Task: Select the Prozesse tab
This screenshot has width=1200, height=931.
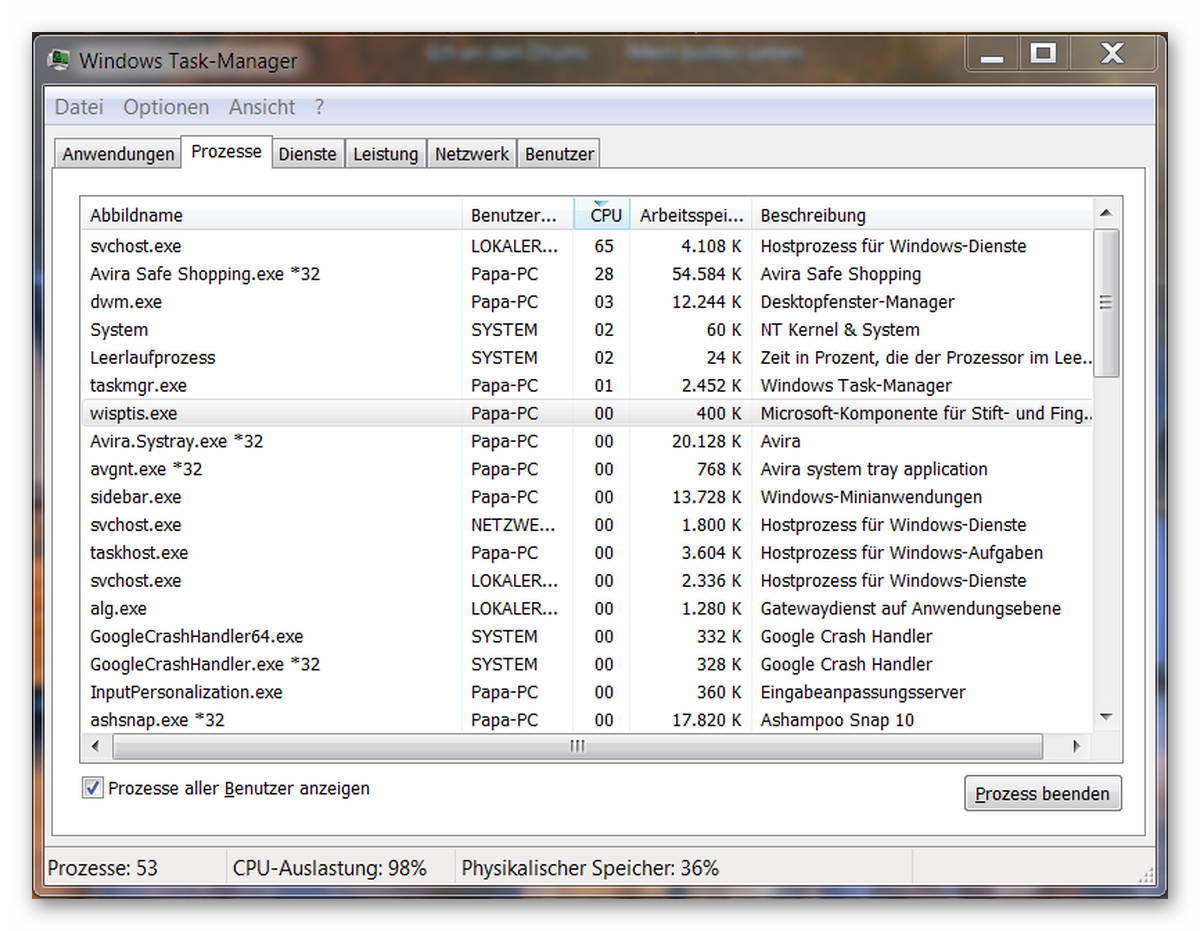Action: pos(227,152)
